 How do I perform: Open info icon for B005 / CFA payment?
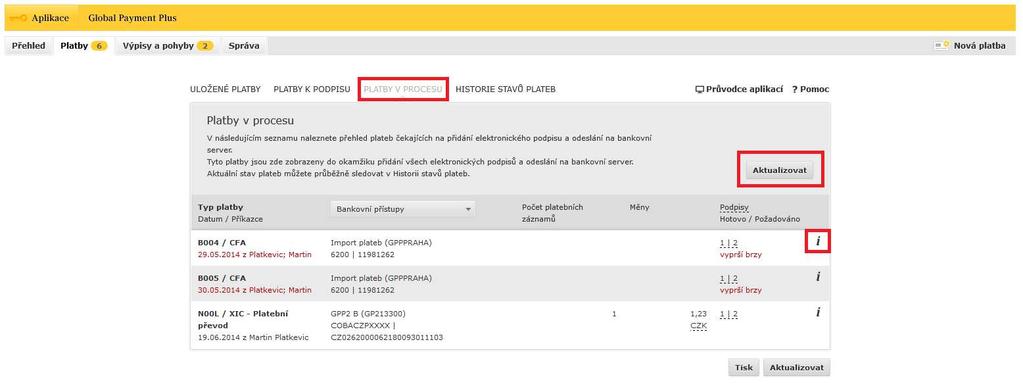point(817,277)
